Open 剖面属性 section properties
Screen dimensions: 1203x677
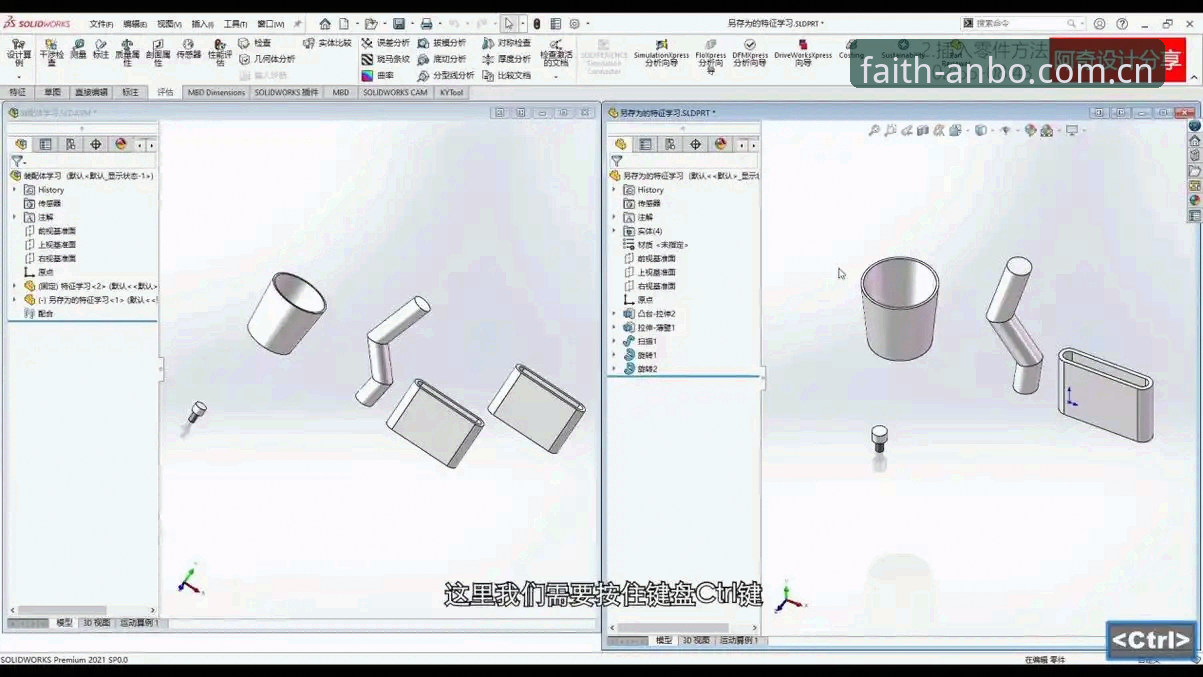[157, 52]
